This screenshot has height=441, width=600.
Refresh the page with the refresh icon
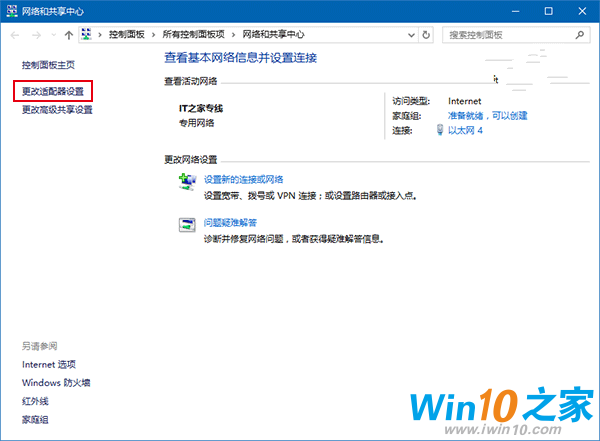pos(426,35)
